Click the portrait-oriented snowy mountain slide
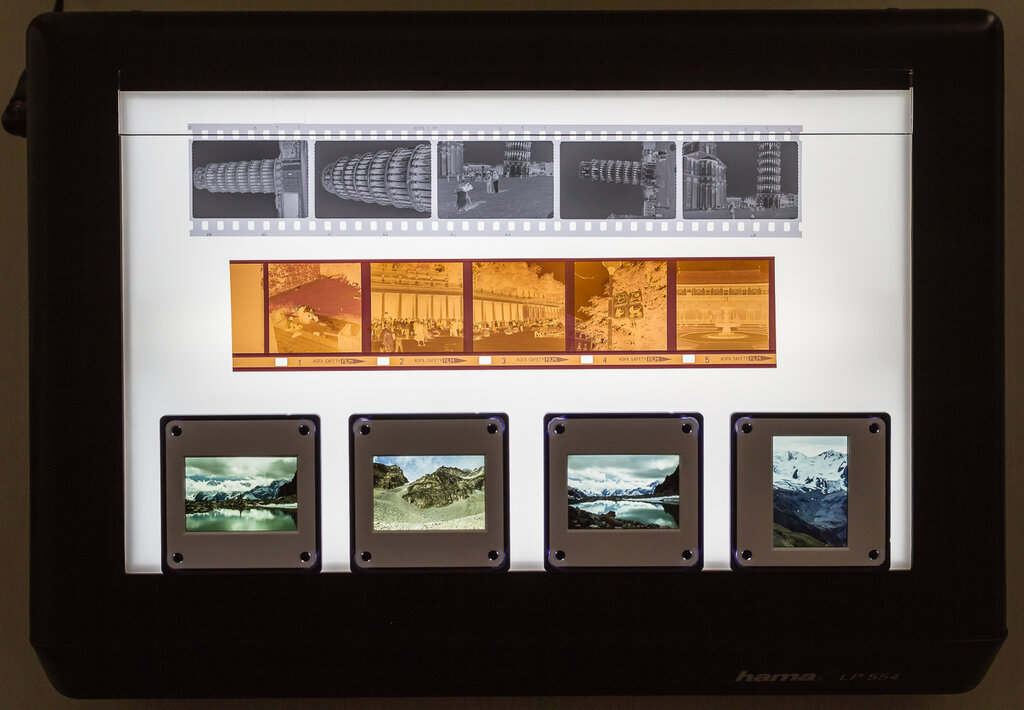Viewport: 1024px width, 710px height. [x=810, y=491]
